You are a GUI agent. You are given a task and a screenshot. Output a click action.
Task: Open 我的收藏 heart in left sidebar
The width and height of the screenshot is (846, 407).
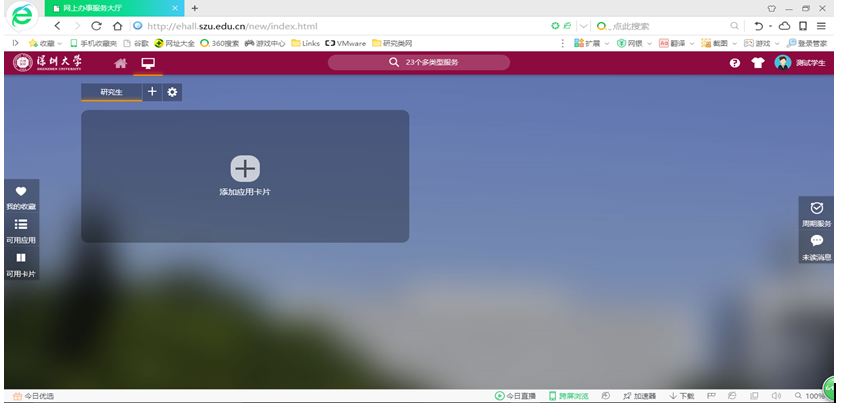(x=21, y=196)
